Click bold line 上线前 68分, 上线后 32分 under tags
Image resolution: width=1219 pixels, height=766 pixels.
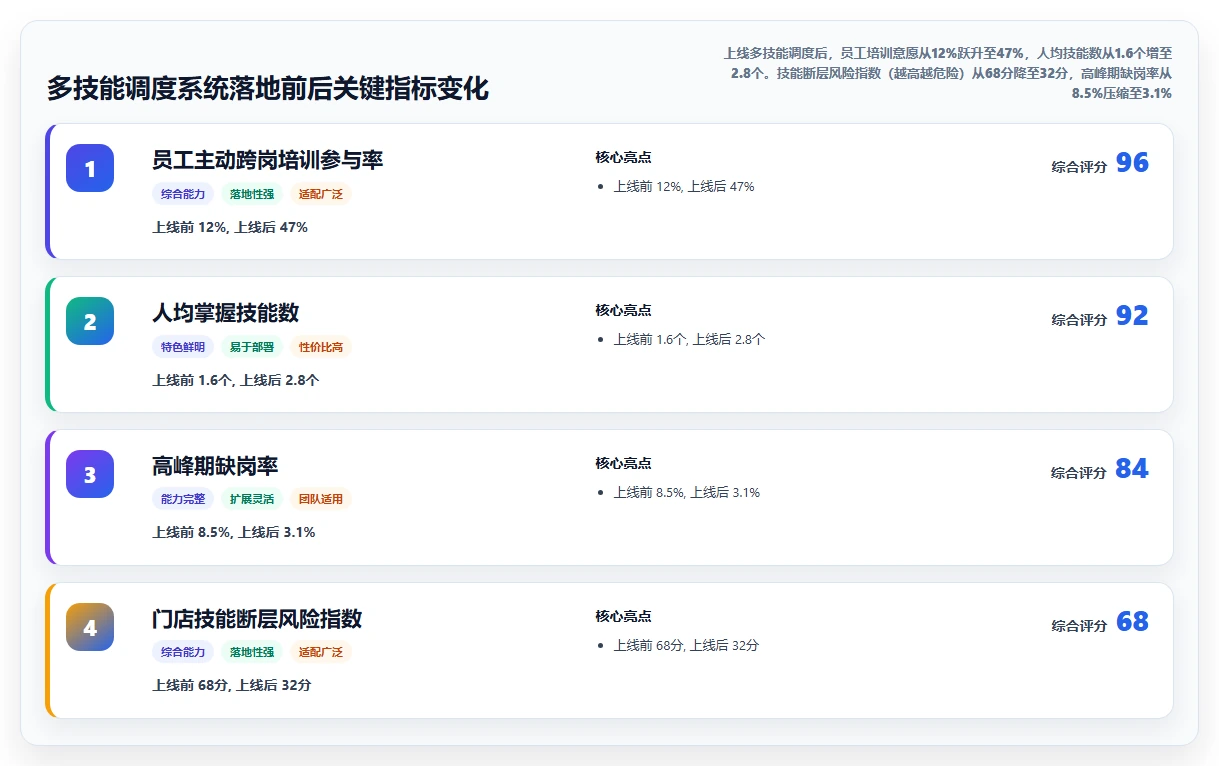[x=232, y=685]
